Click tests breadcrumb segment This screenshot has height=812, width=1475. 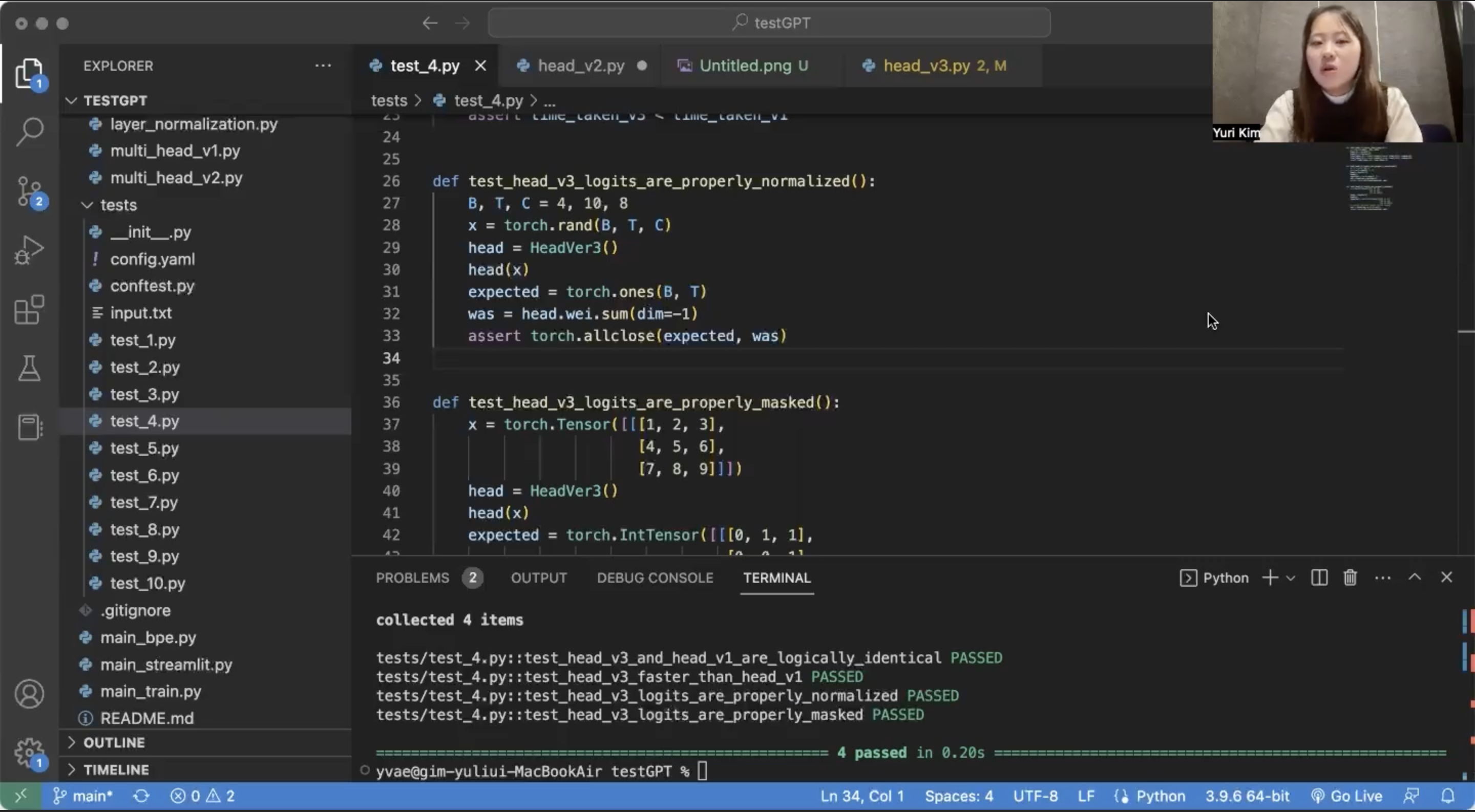pos(389,101)
